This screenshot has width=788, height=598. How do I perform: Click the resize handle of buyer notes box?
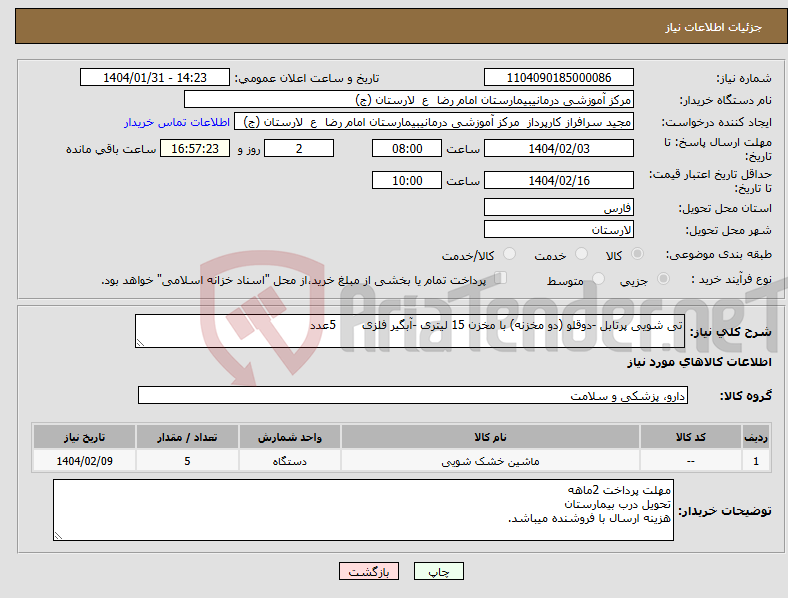click(58, 536)
